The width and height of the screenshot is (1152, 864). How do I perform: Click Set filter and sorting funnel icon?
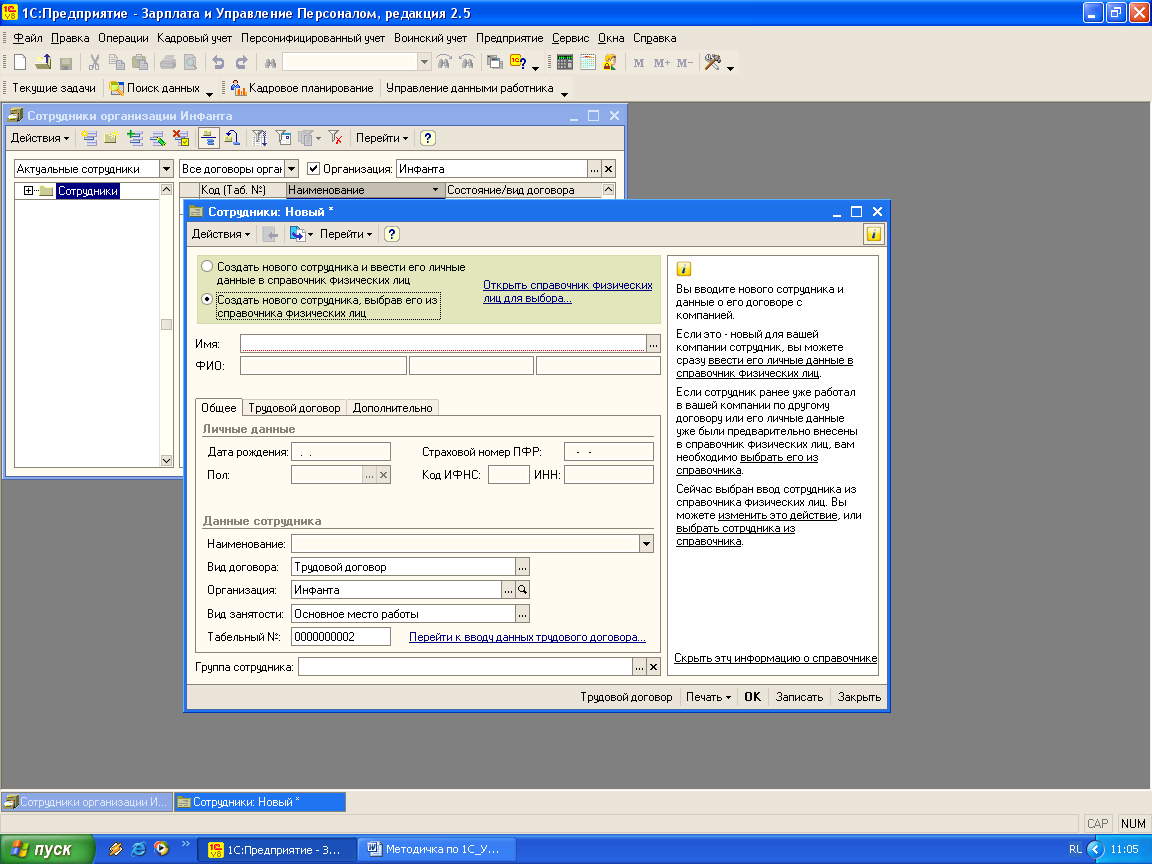(259, 137)
